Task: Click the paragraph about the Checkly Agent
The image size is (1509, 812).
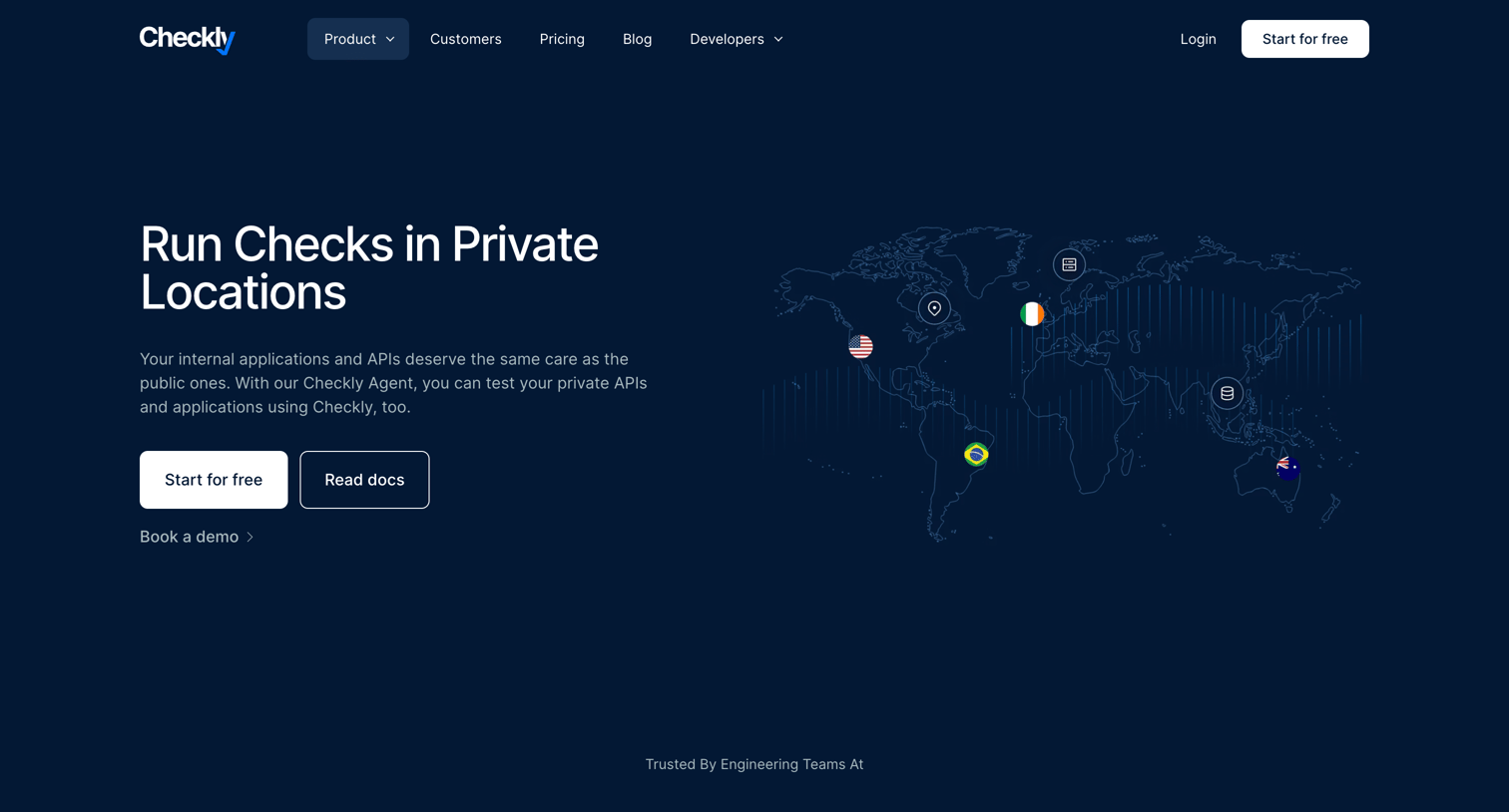Action: [393, 383]
